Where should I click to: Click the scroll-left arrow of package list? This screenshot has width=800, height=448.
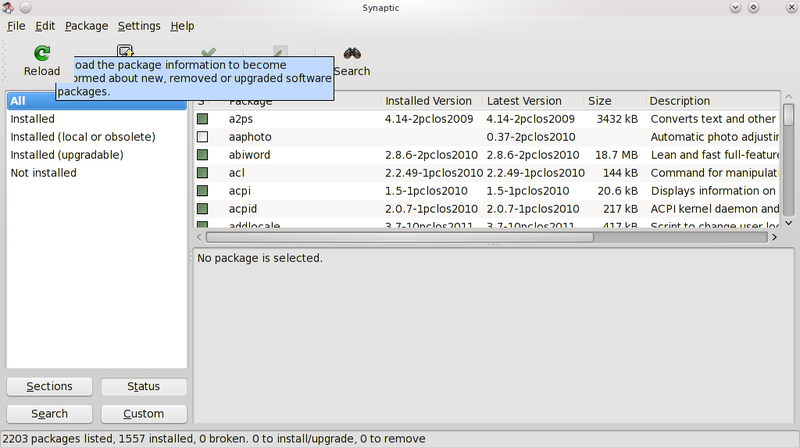[199, 237]
